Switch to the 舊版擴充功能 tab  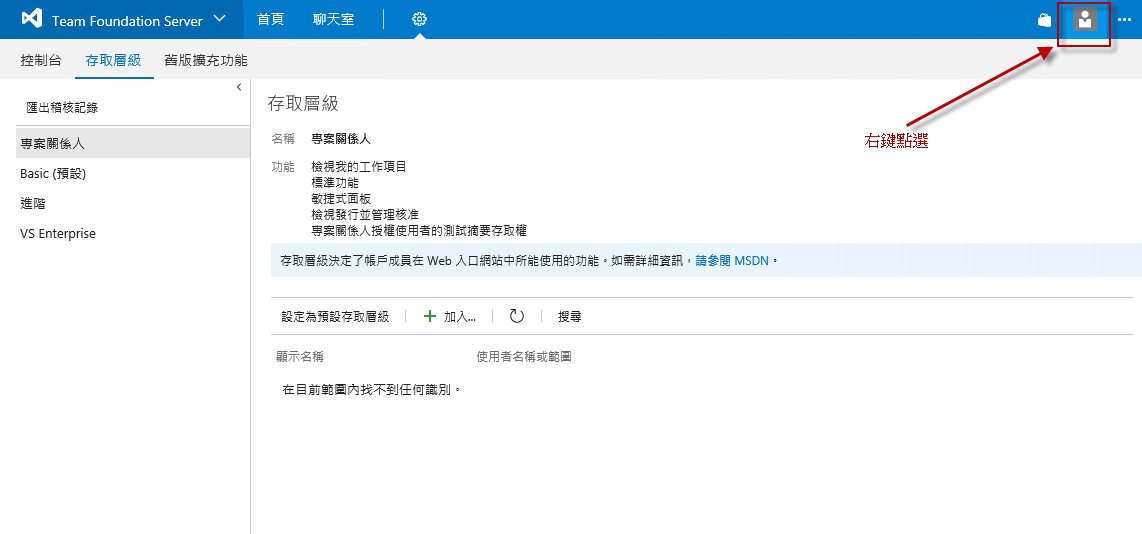[x=206, y=60]
